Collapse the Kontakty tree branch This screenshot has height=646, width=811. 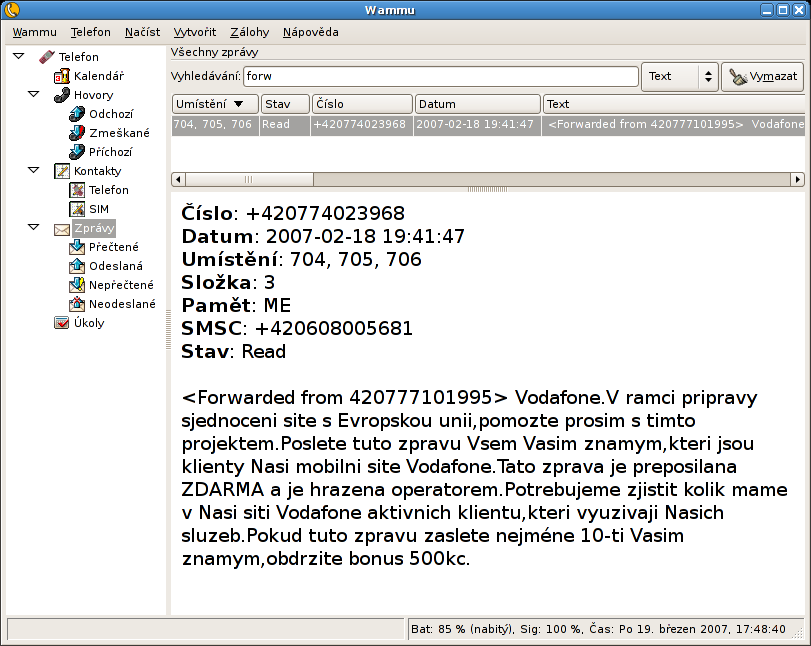pos(34,170)
